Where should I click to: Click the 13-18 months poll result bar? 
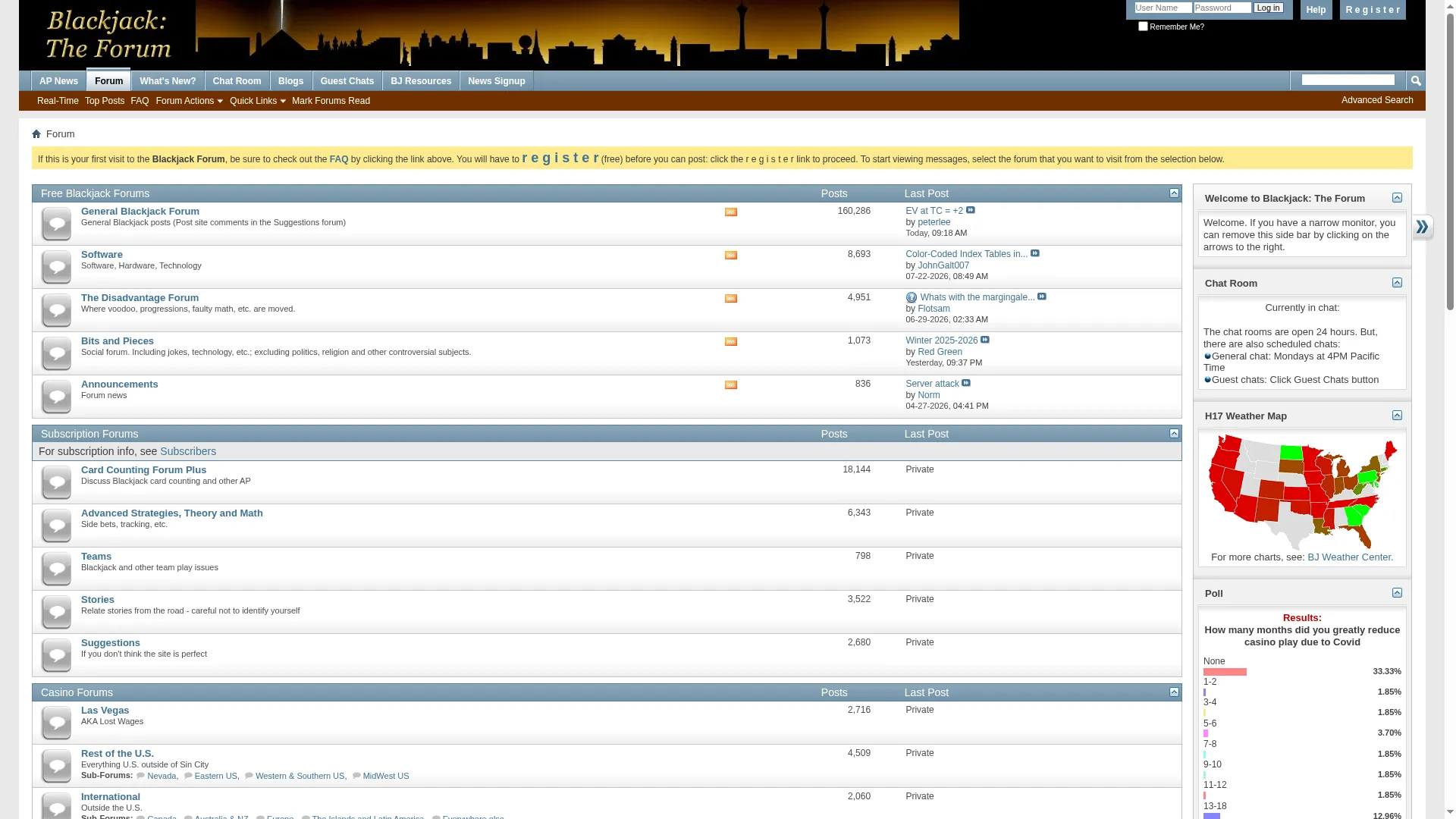click(1212, 817)
